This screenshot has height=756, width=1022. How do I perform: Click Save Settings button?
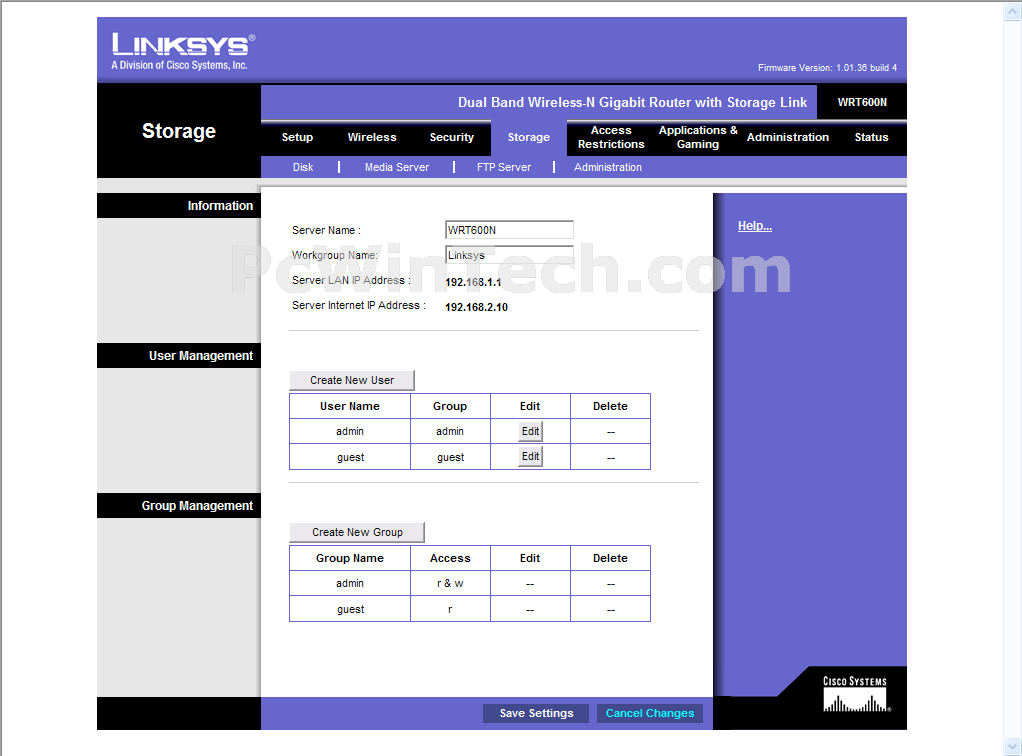coord(536,713)
